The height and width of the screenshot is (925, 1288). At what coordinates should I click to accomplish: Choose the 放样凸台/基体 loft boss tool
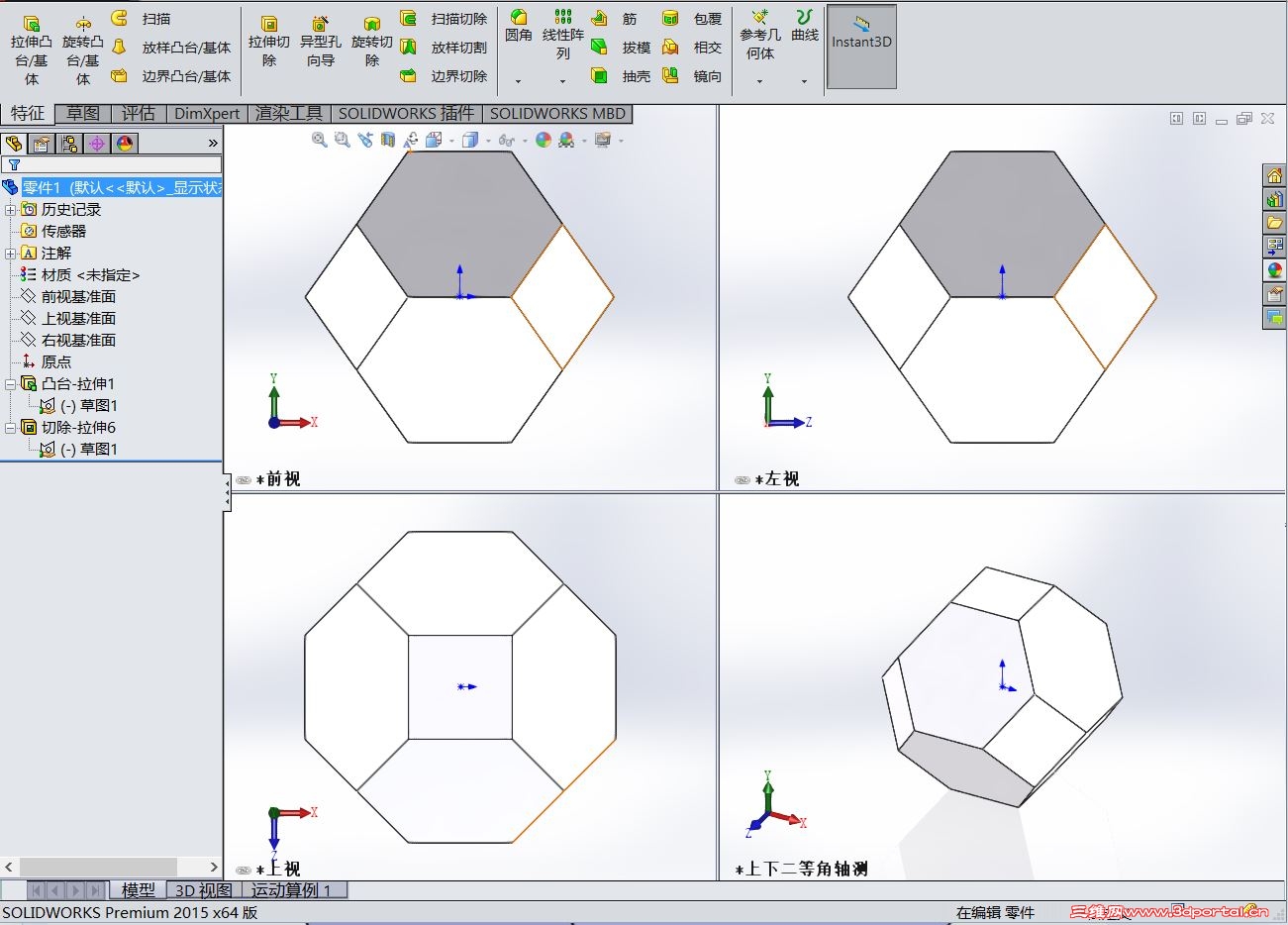170,48
